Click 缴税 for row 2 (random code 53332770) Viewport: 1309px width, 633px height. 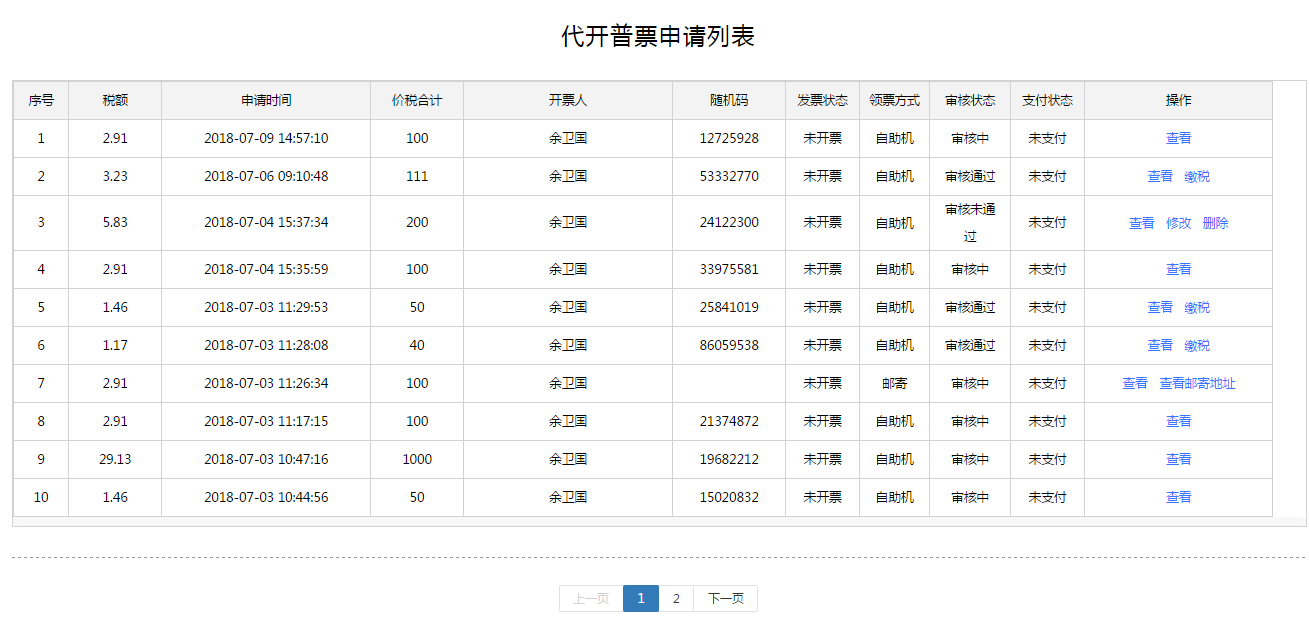tap(1197, 176)
